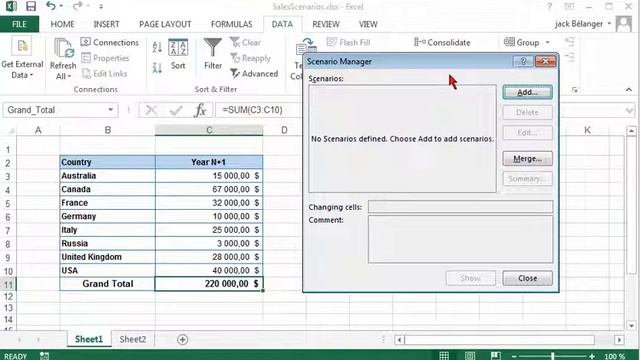Close Scenario Manager with red X
The height and width of the screenshot is (360, 640).
(545, 61)
